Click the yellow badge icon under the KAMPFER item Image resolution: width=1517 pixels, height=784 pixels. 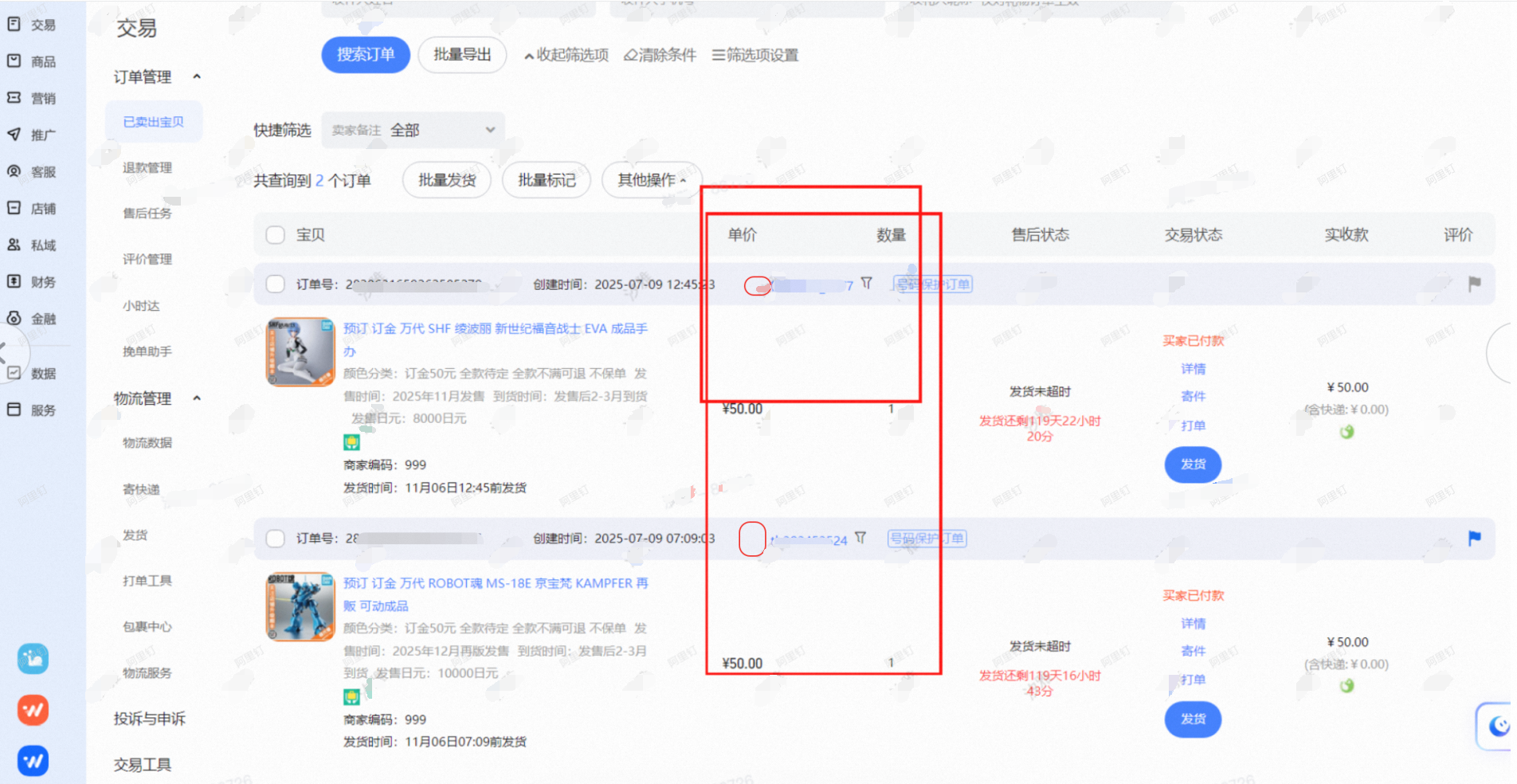[x=351, y=697]
